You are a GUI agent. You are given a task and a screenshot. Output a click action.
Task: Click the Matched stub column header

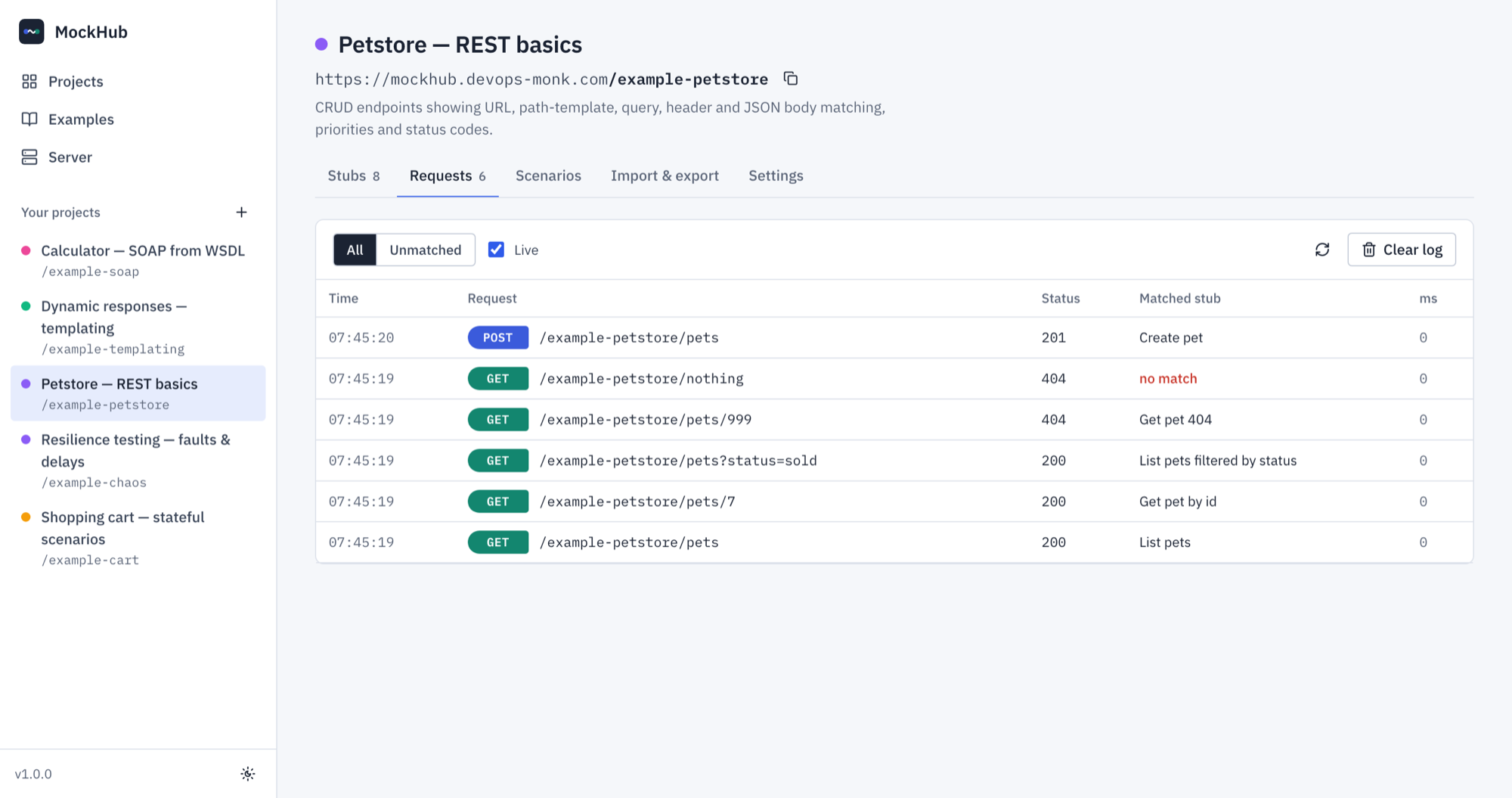coord(1179,298)
